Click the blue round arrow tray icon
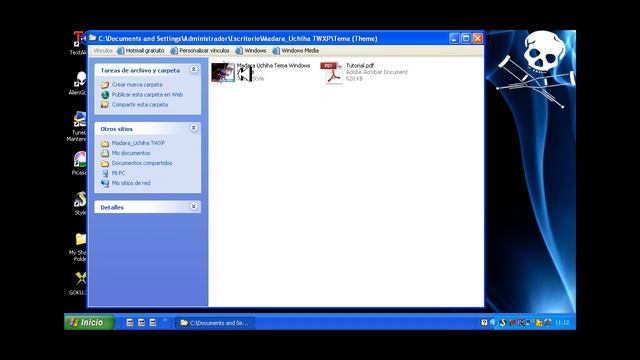This screenshot has width=640, height=360. tap(493, 322)
